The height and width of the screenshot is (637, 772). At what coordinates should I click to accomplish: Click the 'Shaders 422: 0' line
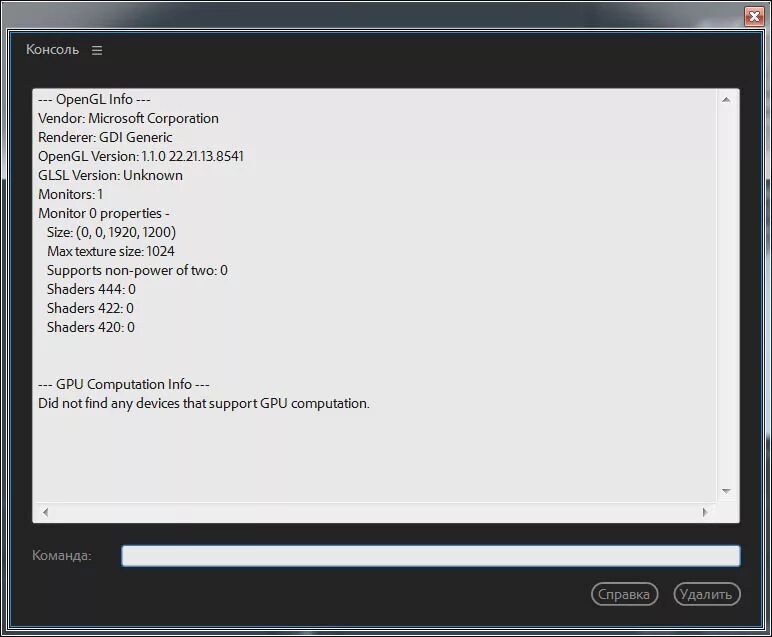[90, 308]
